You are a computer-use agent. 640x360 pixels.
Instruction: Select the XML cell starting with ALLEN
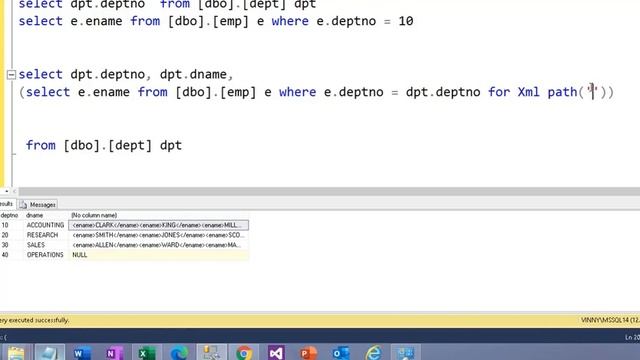pos(158,245)
